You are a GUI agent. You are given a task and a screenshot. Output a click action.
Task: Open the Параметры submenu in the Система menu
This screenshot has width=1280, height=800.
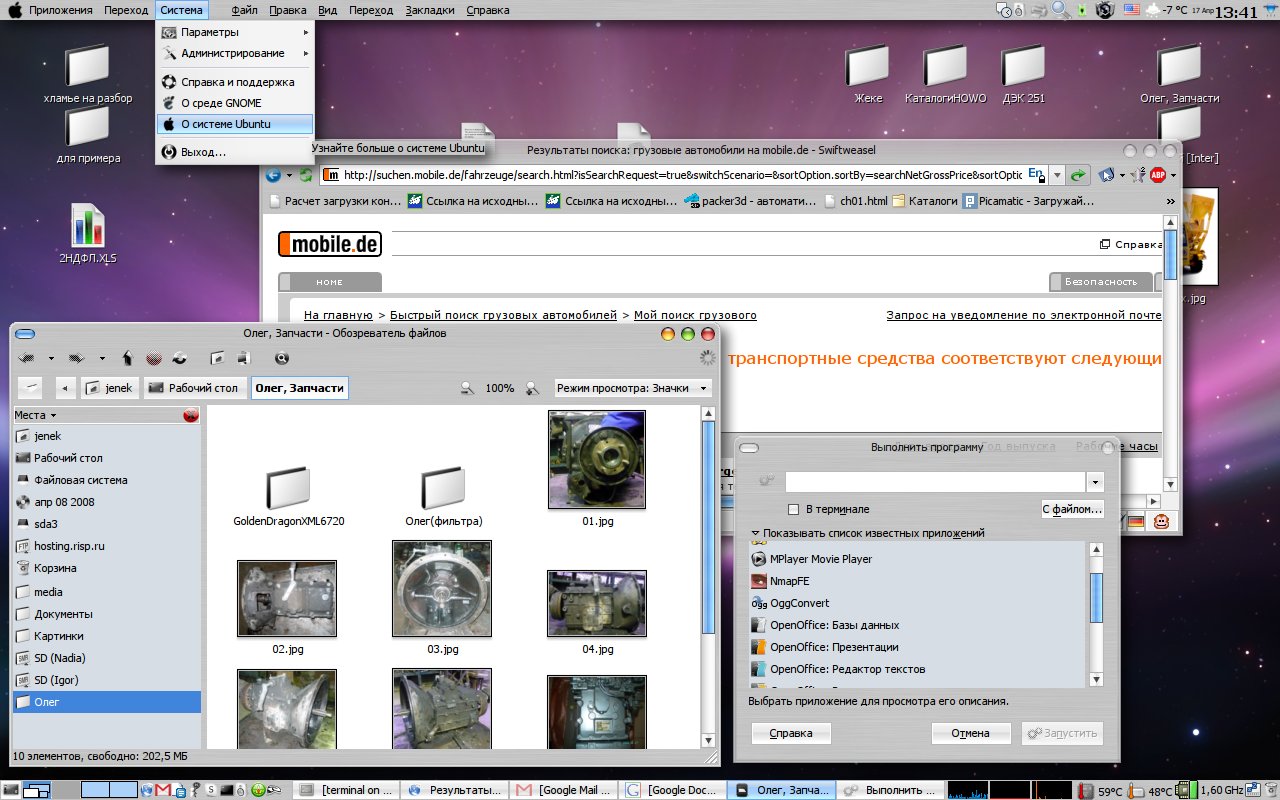[x=235, y=32]
